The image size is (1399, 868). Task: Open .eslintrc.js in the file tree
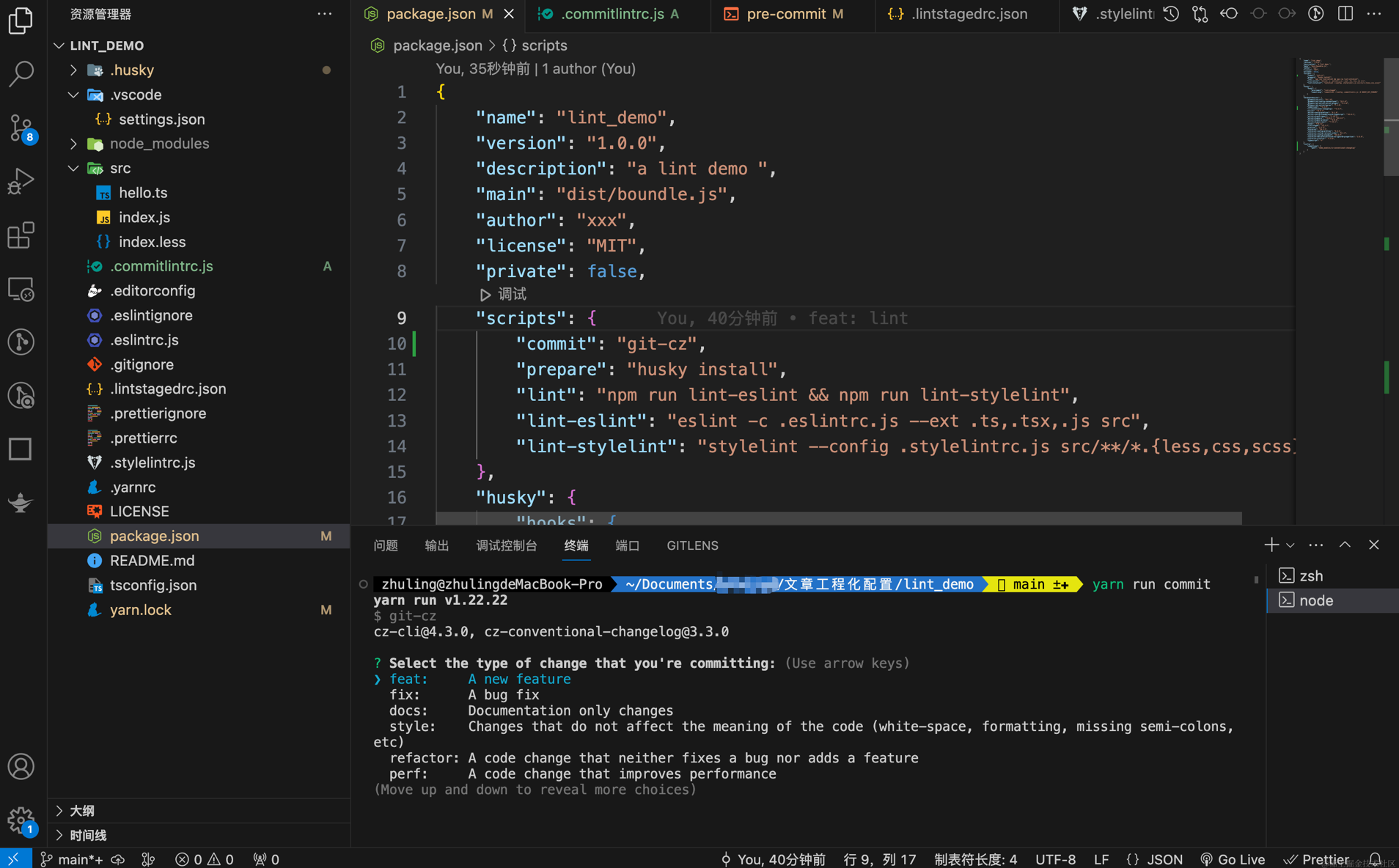[x=199, y=340]
